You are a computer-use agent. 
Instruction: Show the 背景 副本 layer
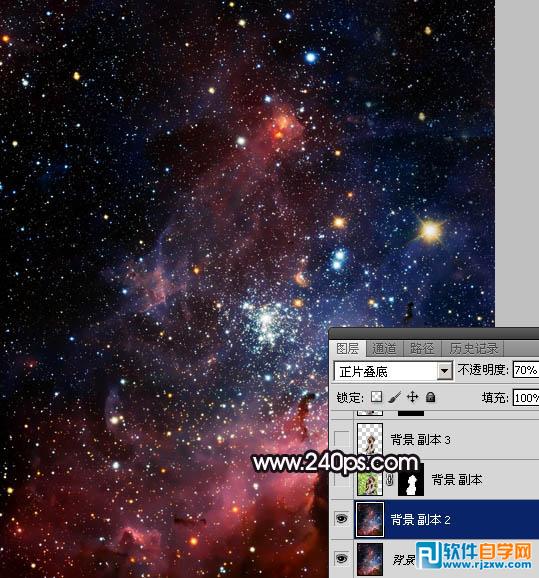(x=341, y=480)
